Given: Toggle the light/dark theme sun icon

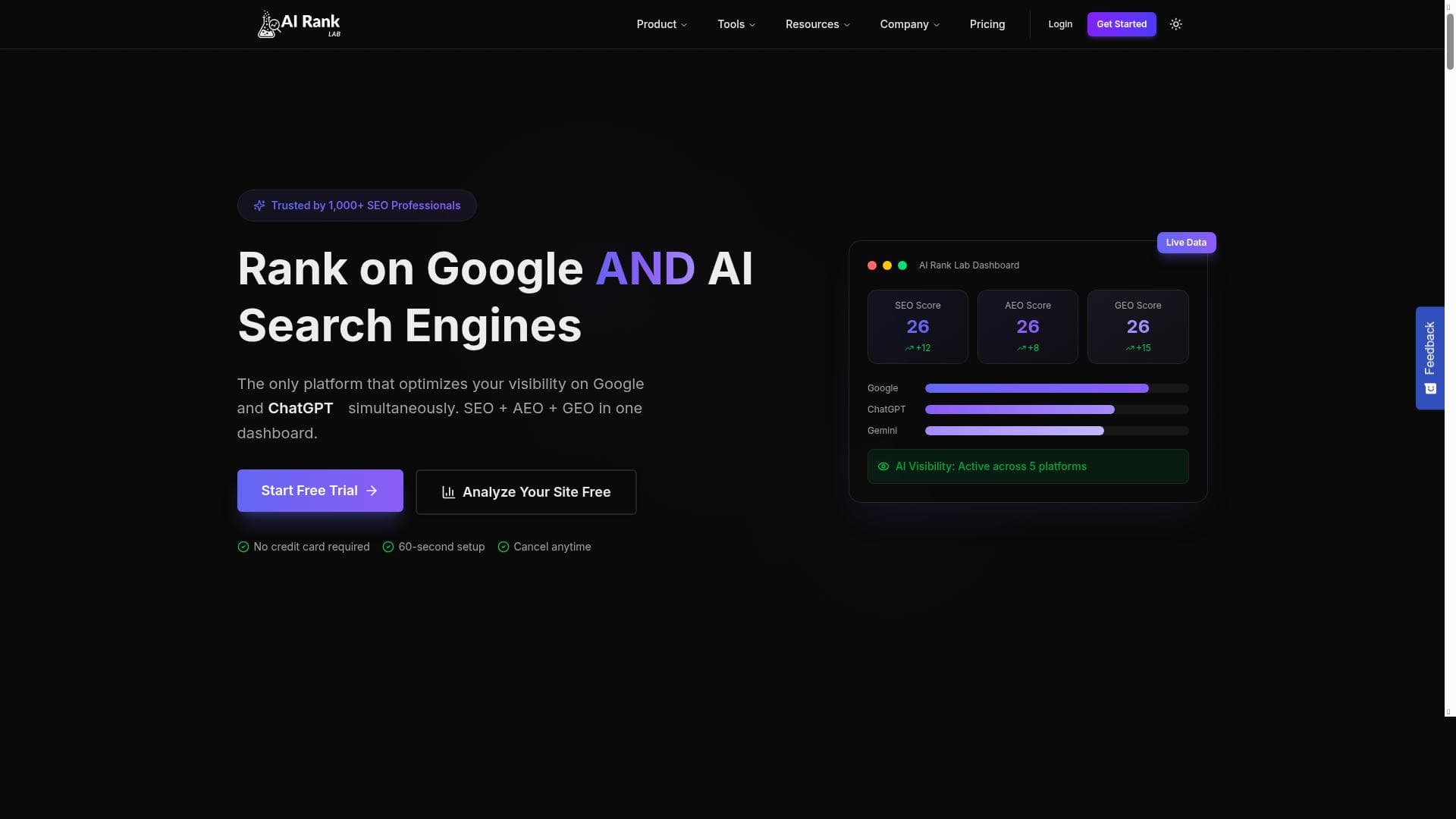Looking at the screenshot, I should coord(1175,24).
